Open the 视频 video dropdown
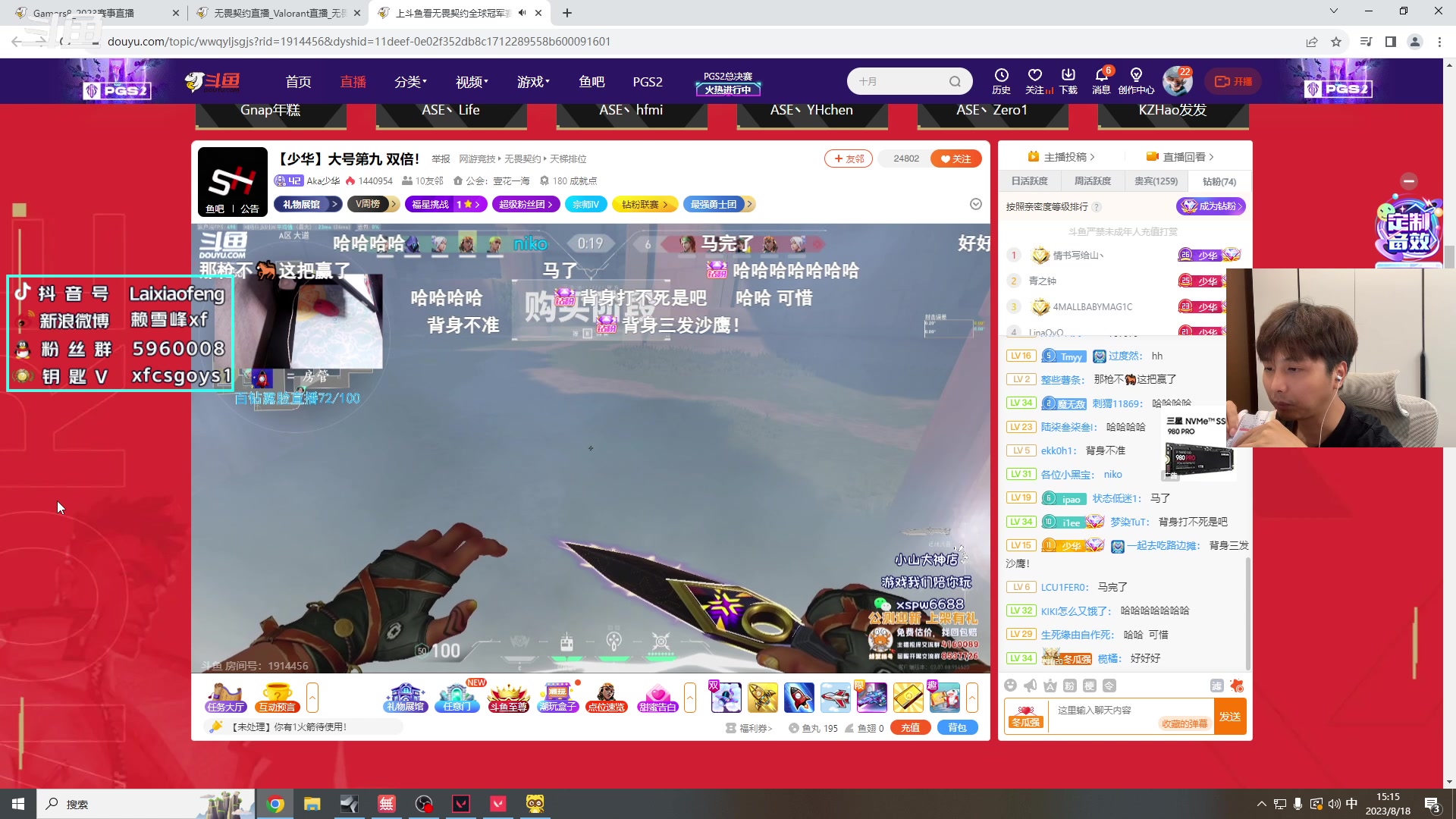 point(472,81)
